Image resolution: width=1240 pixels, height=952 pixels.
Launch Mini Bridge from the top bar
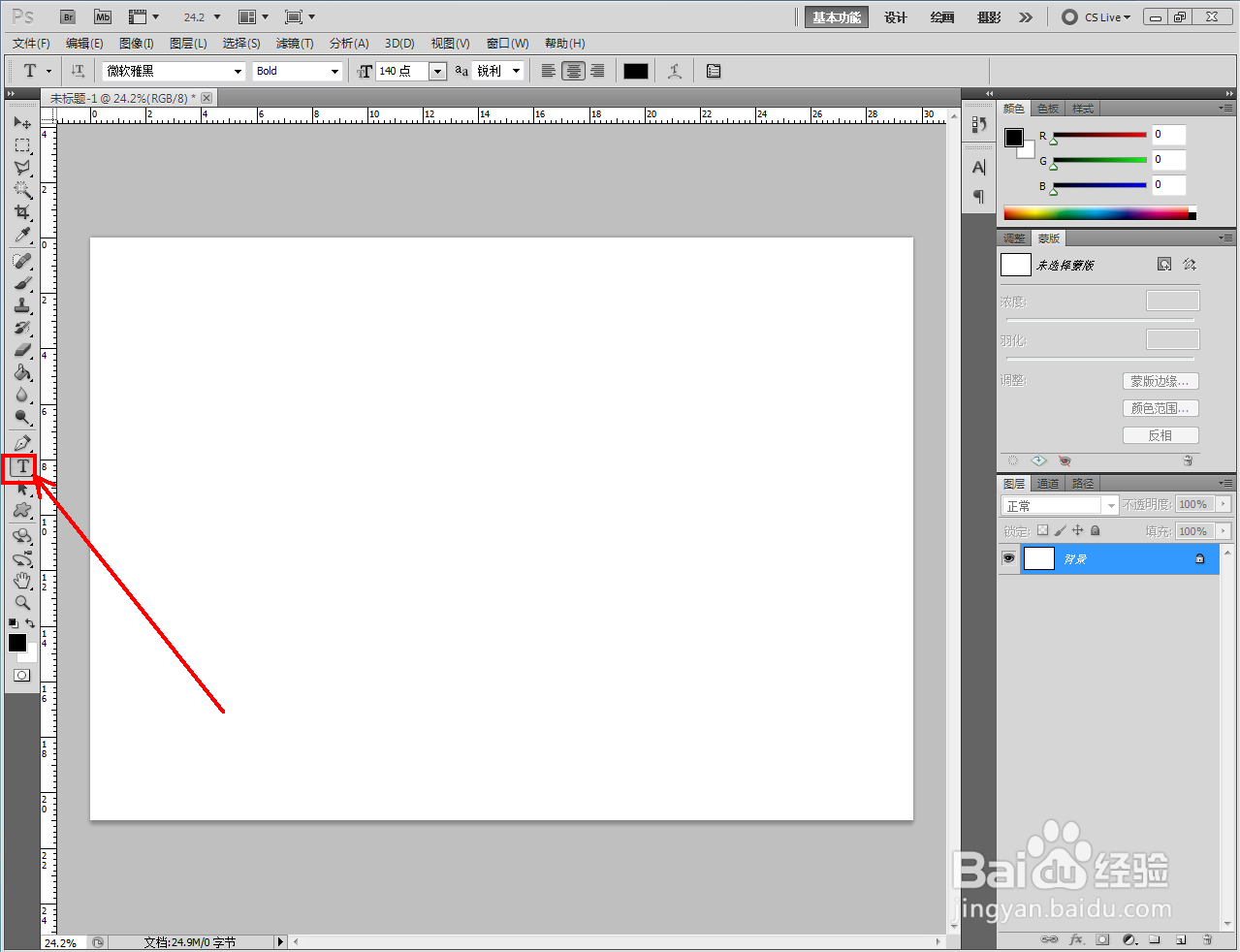coord(103,17)
